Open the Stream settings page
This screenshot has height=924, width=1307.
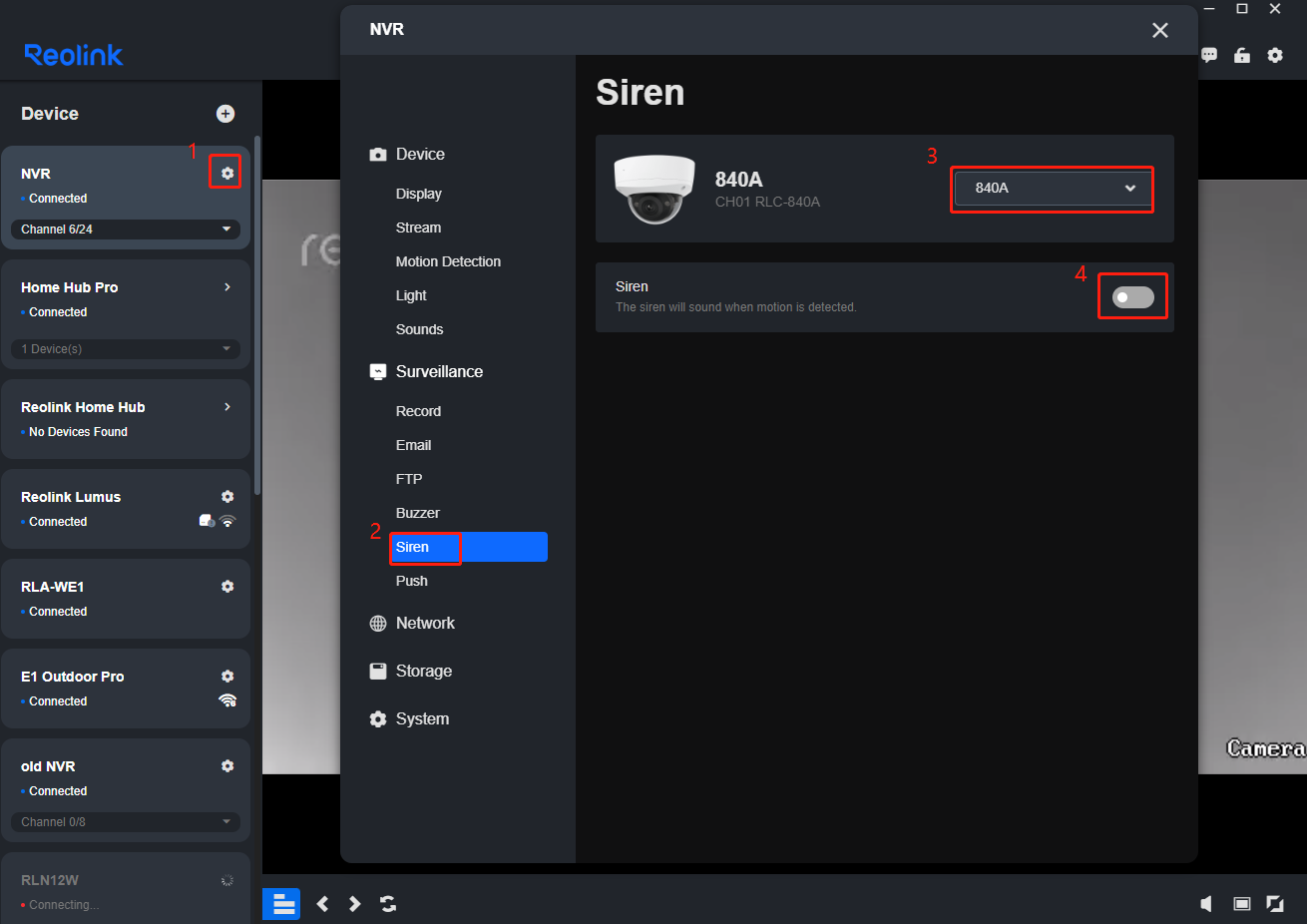point(418,228)
